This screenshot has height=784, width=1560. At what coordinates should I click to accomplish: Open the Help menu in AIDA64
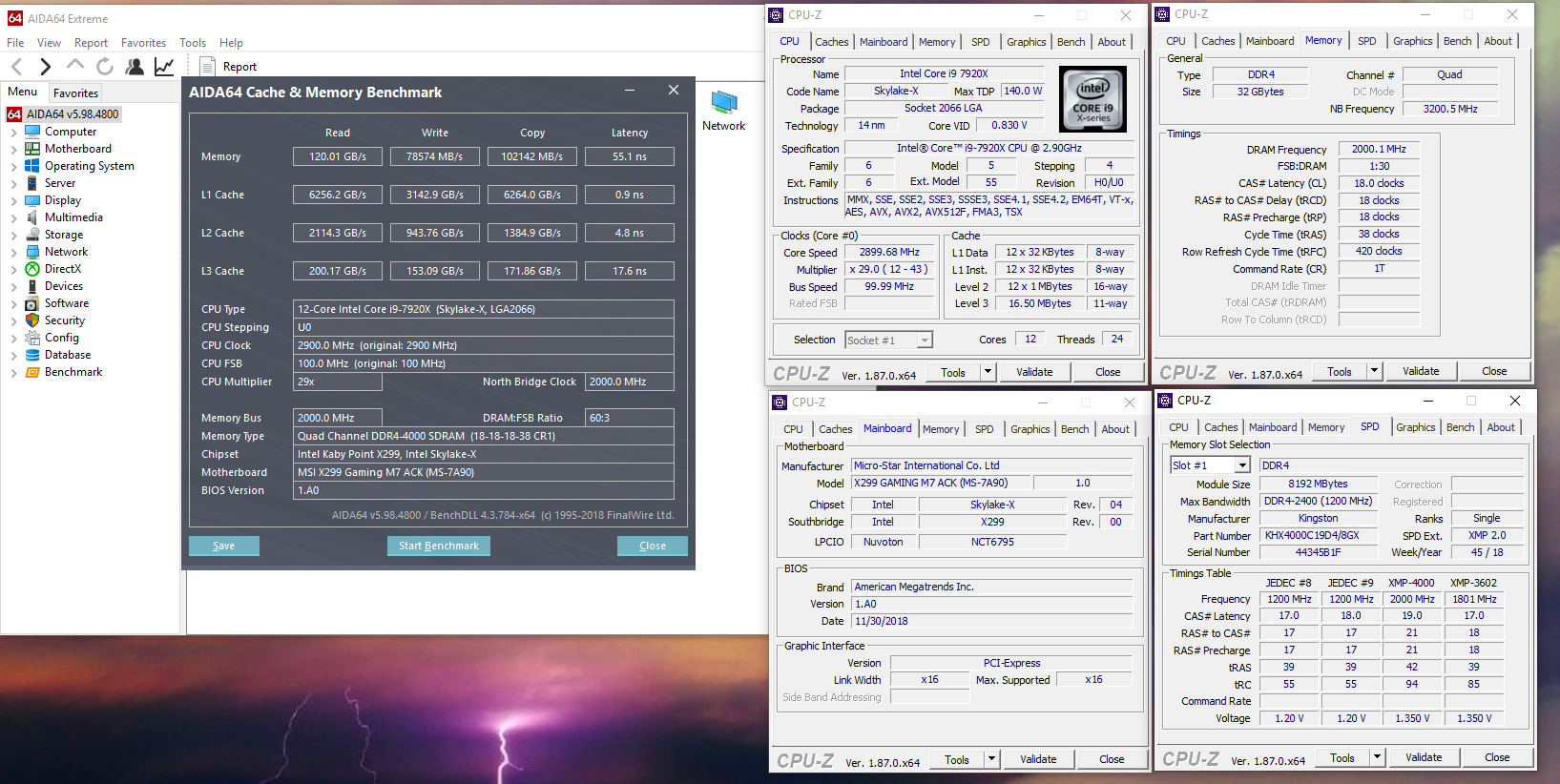[231, 43]
